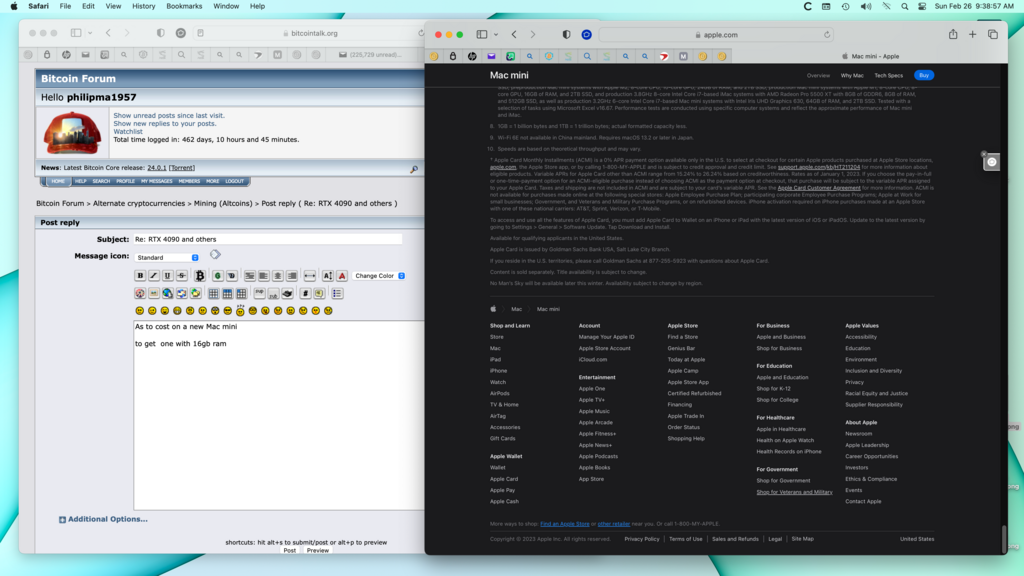The image size is (1024, 576).
Task: Open the sidebar chevron menu in apple.com window
Action: pos(496,35)
